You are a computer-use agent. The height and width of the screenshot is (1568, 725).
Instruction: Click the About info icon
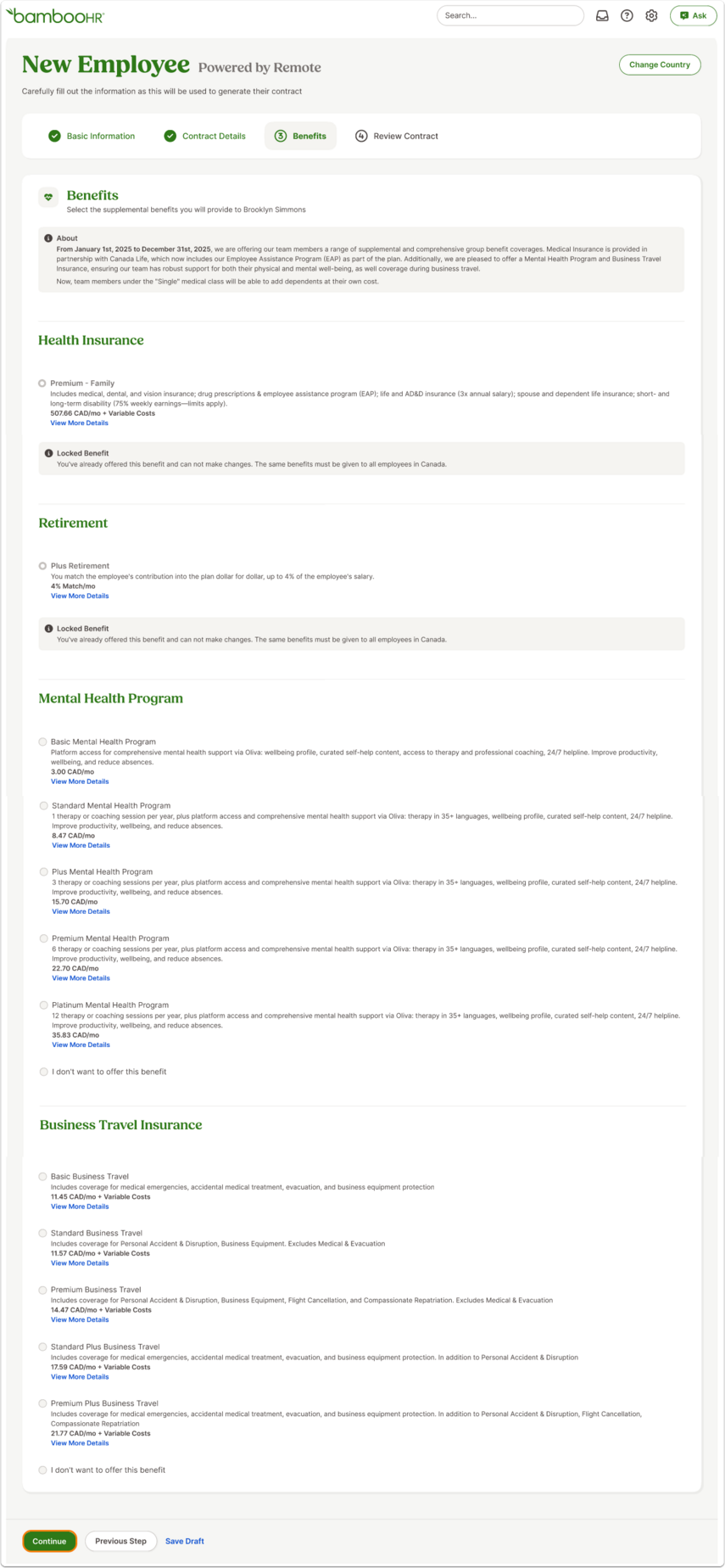[x=48, y=238]
